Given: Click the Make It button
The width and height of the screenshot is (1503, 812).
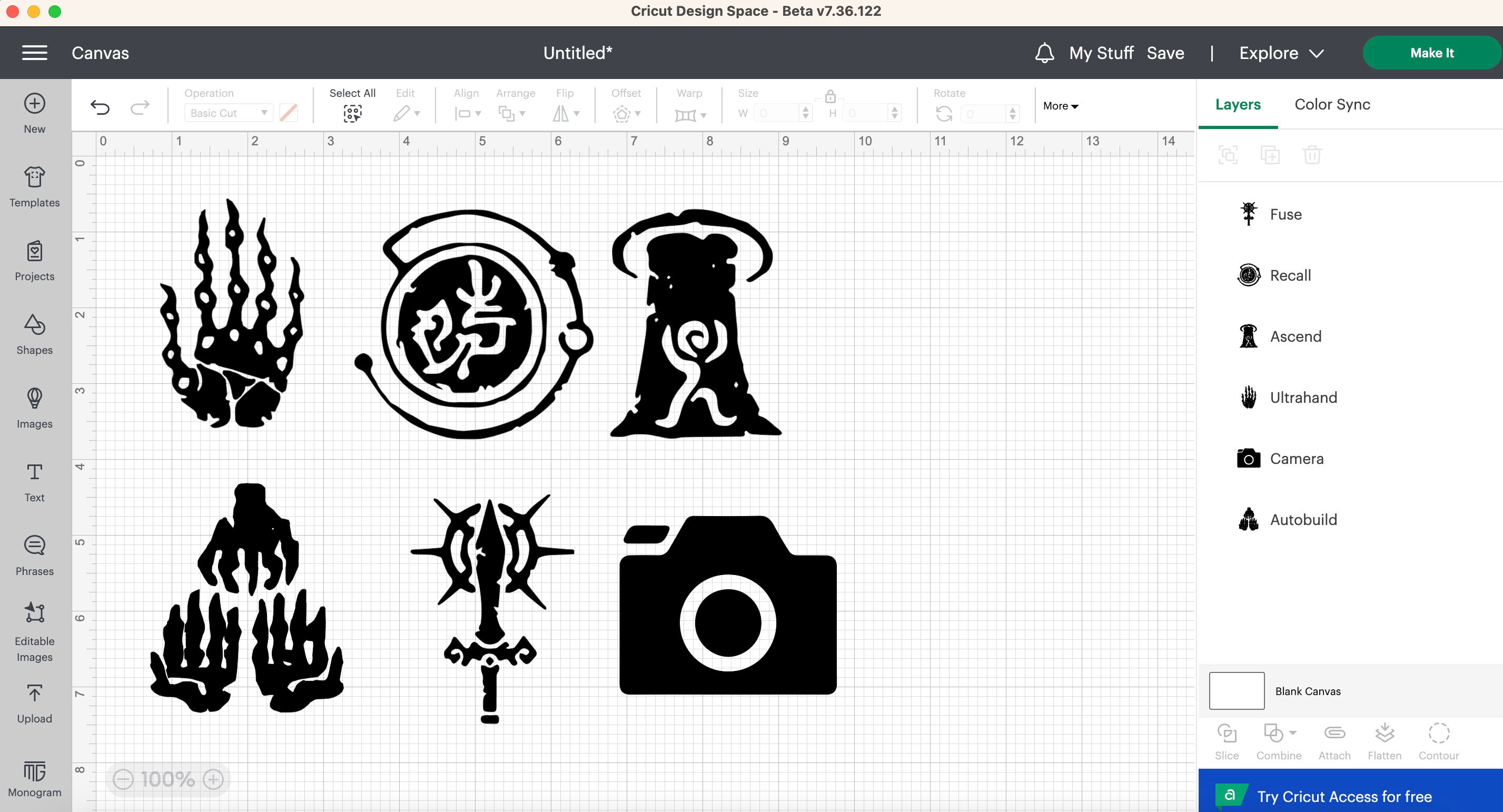Looking at the screenshot, I should (x=1432, y=53).
